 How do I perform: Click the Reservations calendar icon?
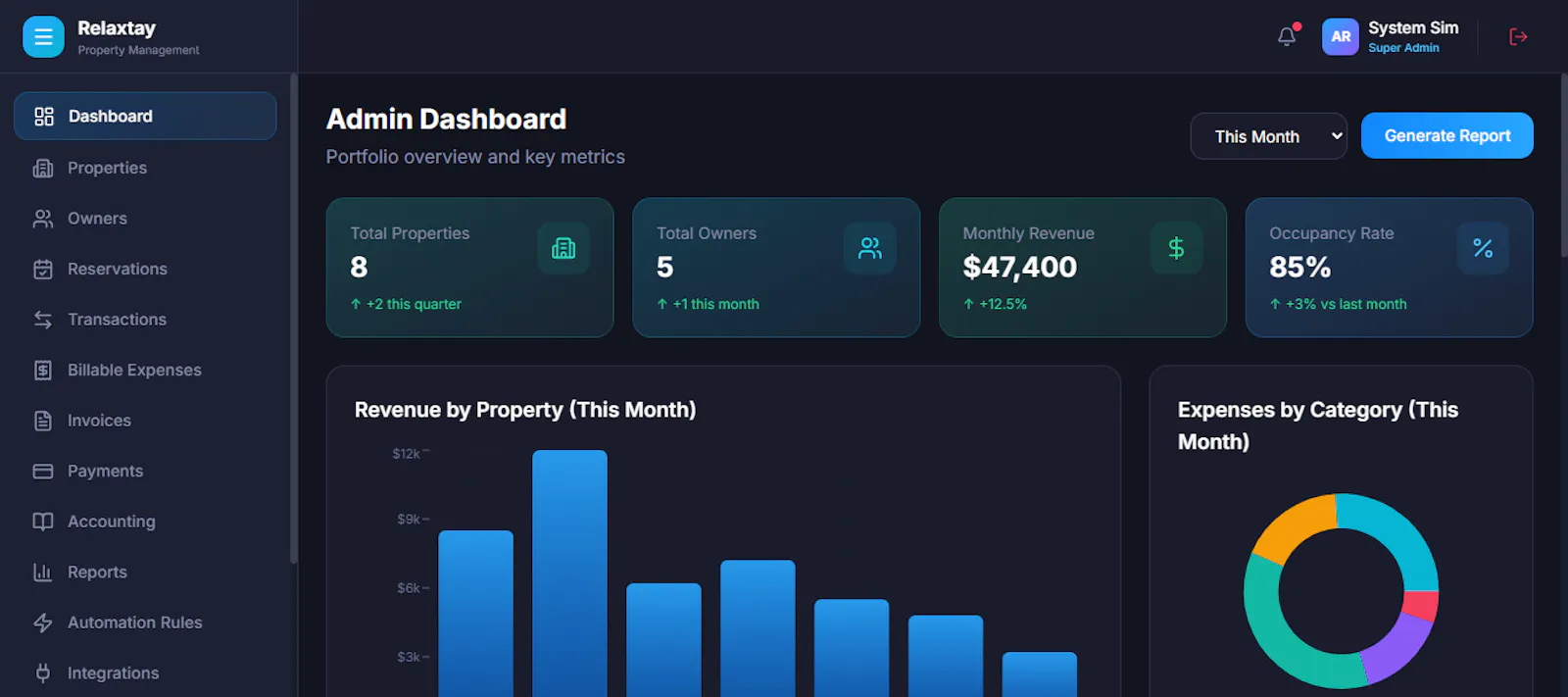coord(43,270)
